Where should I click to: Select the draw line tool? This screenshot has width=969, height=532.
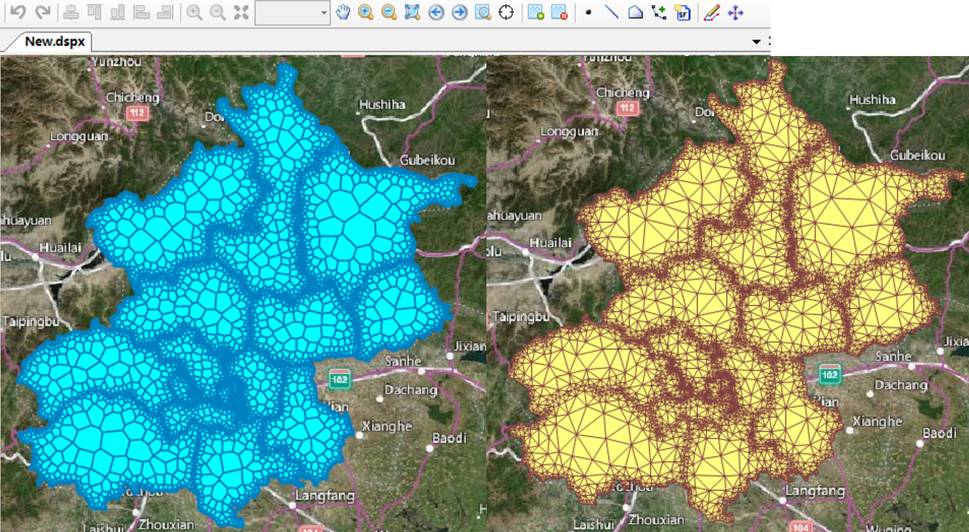tap(611, 13)
